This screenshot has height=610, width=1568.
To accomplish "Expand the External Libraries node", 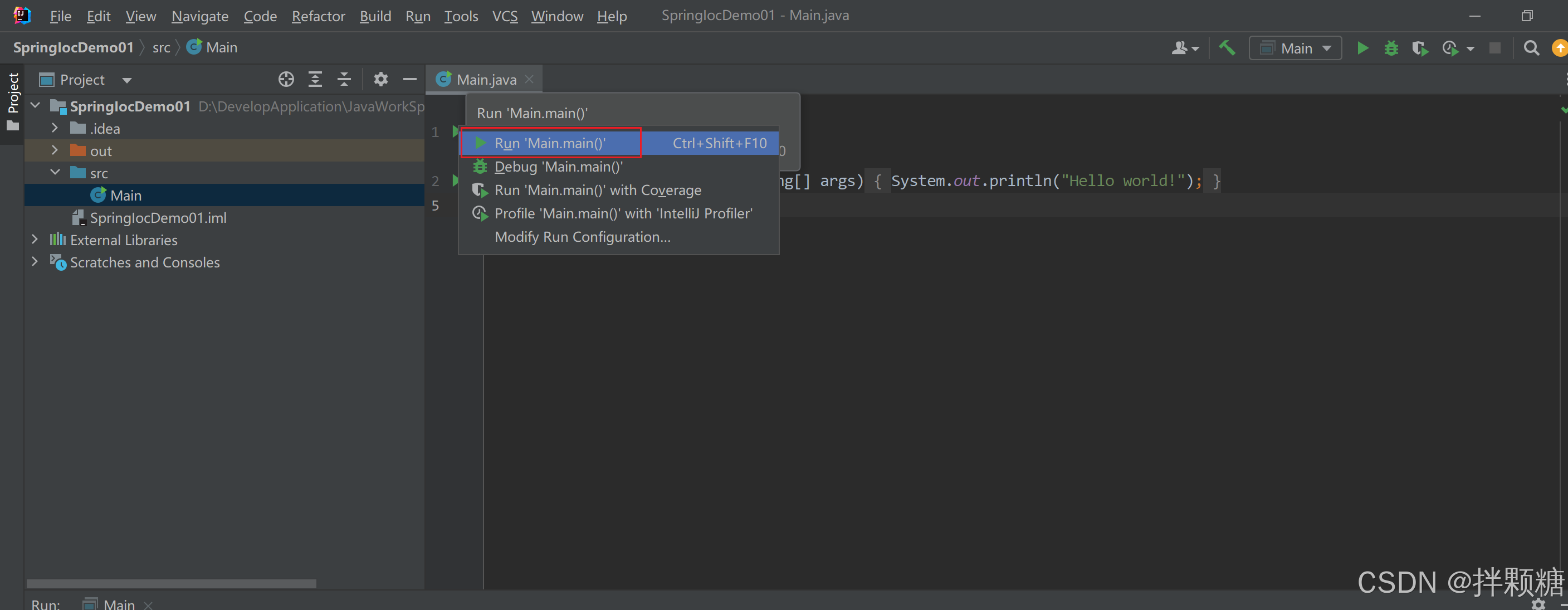I will [x=35, y=240].
